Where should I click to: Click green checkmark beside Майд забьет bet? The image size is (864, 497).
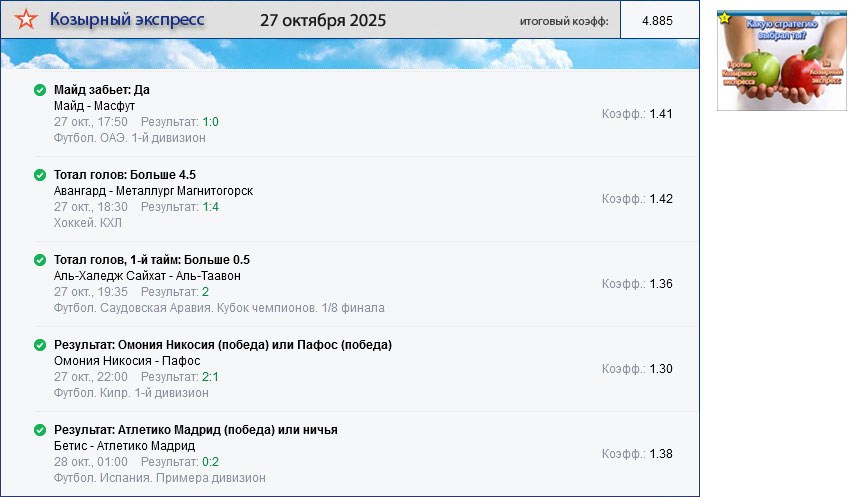[40, 90]
